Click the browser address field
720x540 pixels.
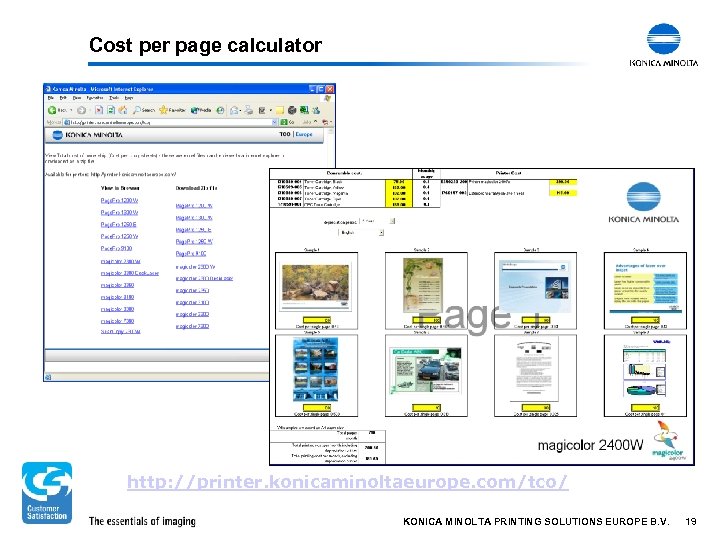coord(168,122)
